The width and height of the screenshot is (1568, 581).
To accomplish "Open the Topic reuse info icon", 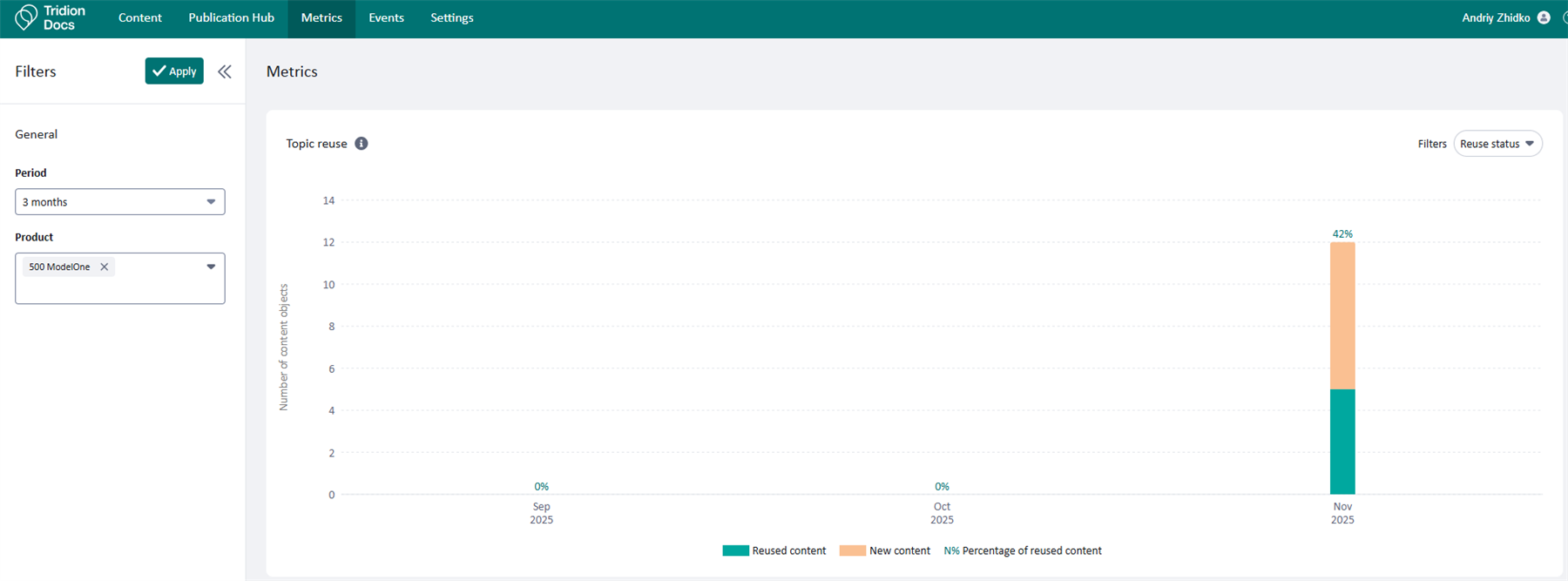I will pos(362,144).
